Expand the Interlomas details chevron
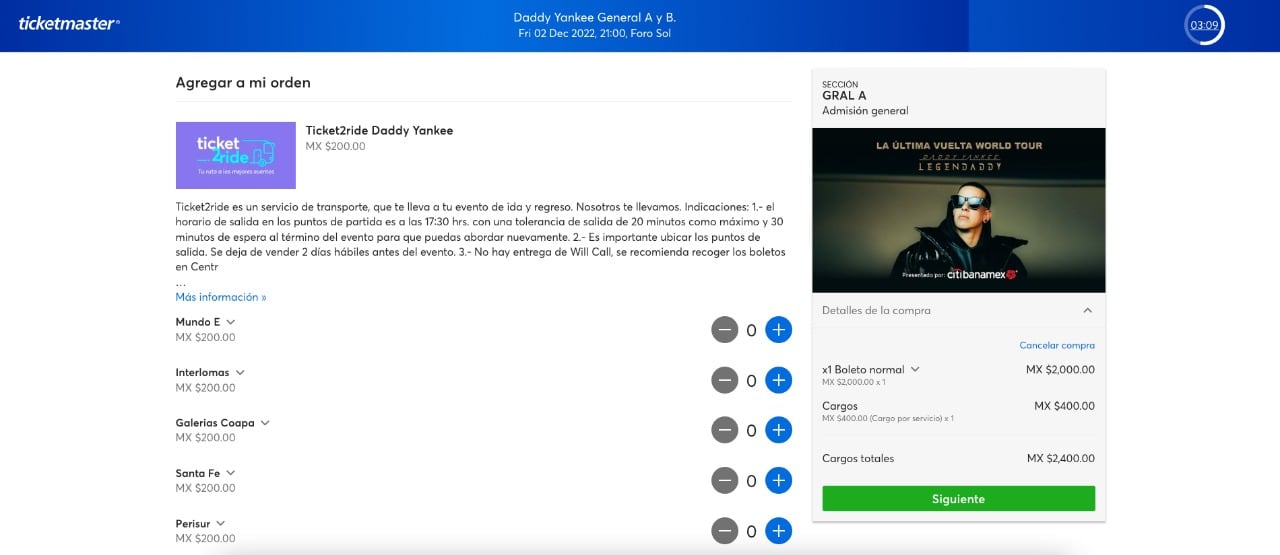The height and width of the screenshot is (555, 1280). click(240, 372)
